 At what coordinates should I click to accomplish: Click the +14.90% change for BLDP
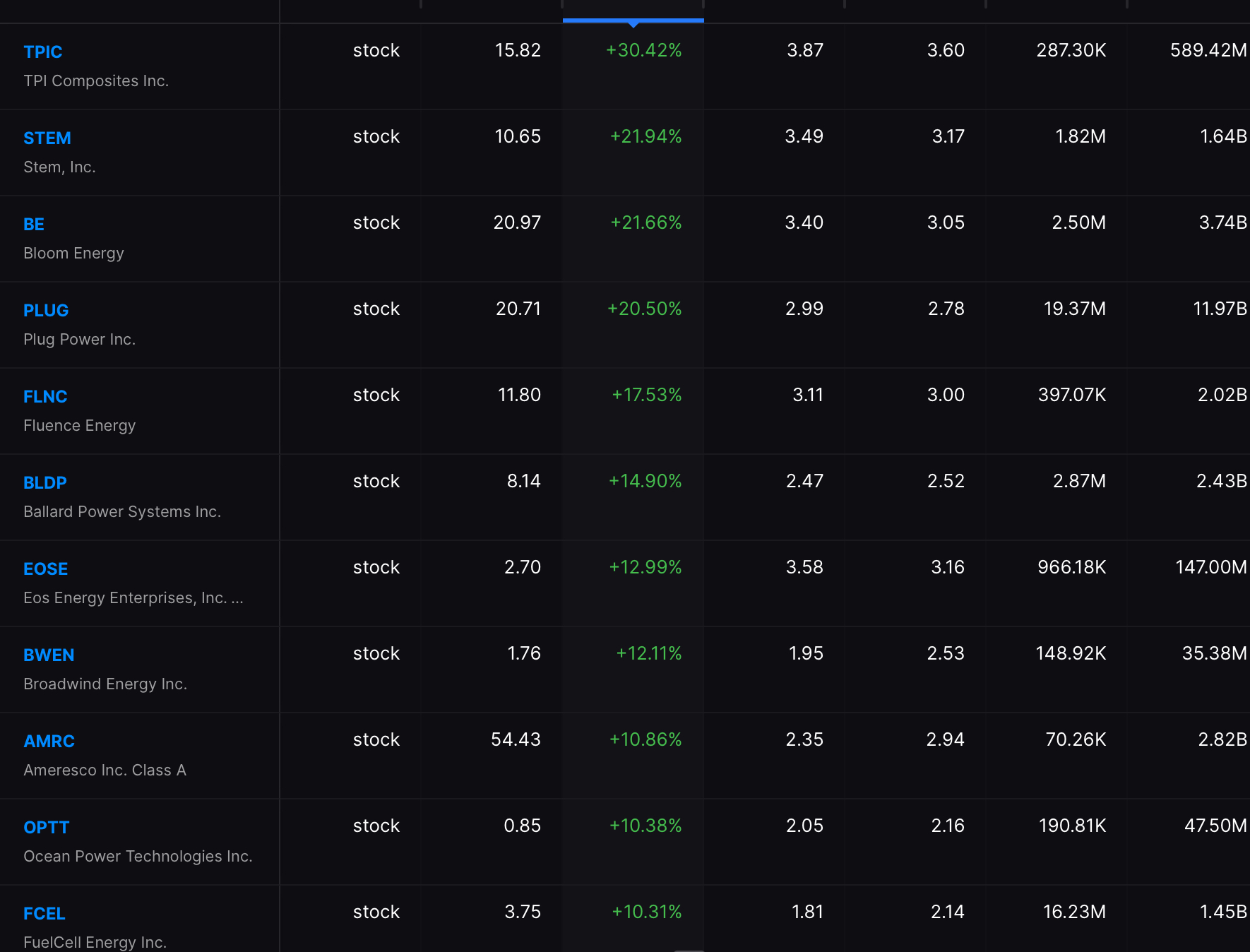click(x=645, y=481)
